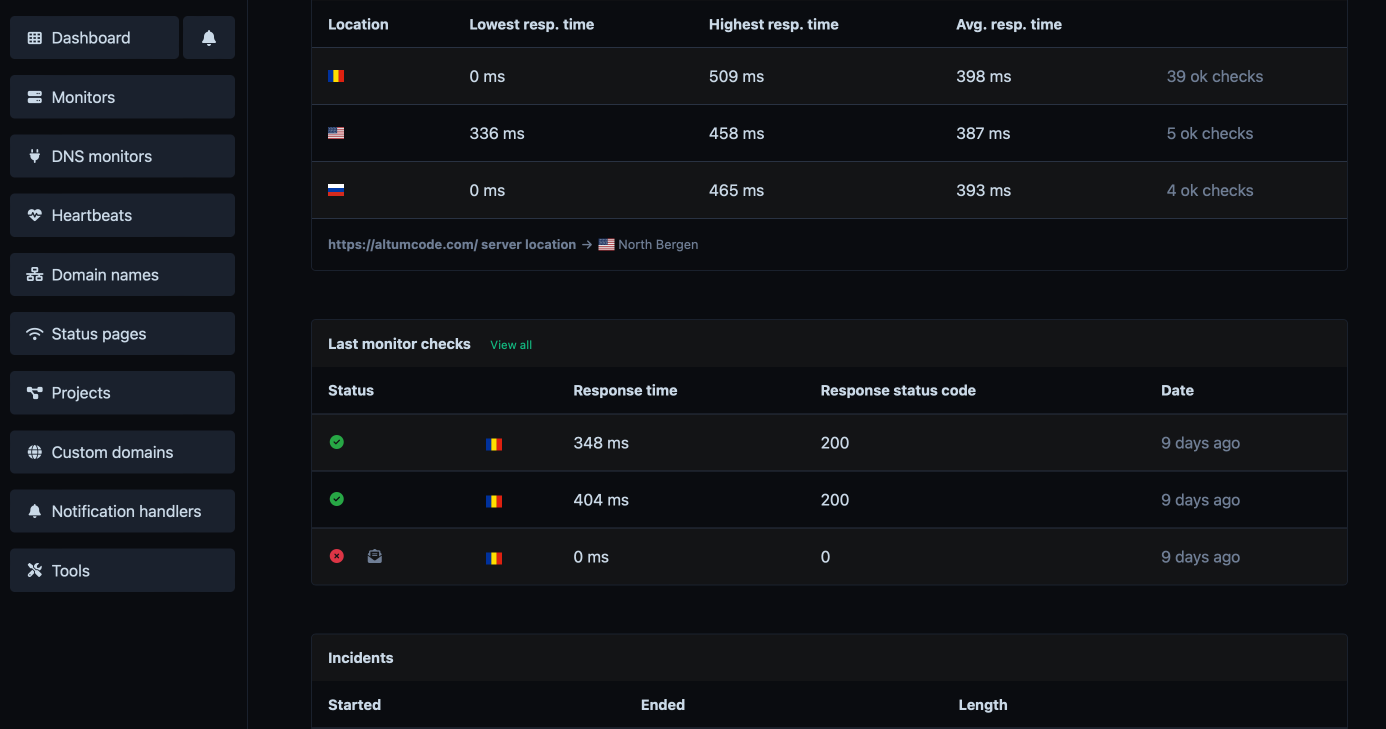
Task: Click the 5 ok checks text
Action: pyautogui.click(x=1209, y=133)
